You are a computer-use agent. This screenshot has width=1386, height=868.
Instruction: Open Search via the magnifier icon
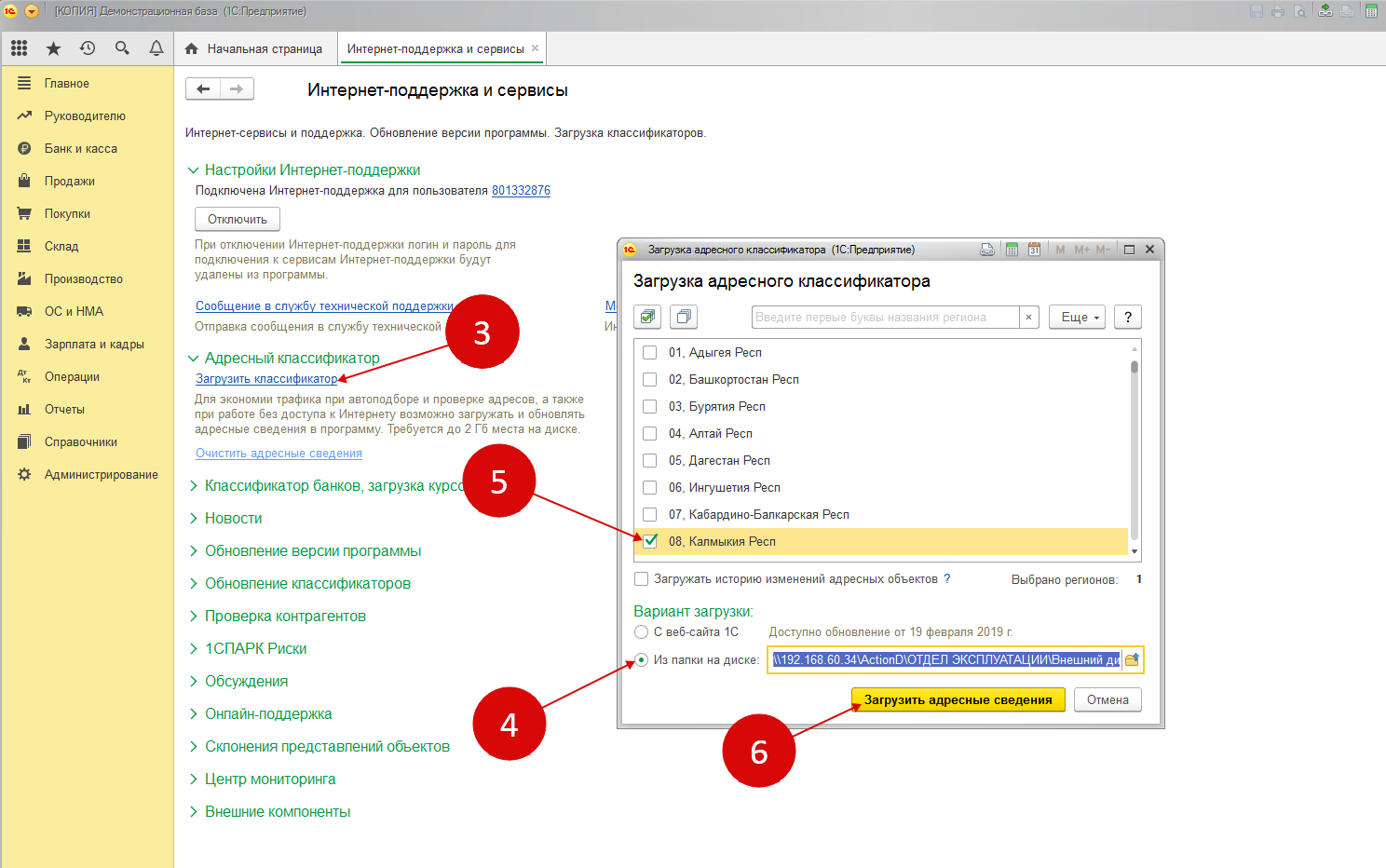(122, 47)
